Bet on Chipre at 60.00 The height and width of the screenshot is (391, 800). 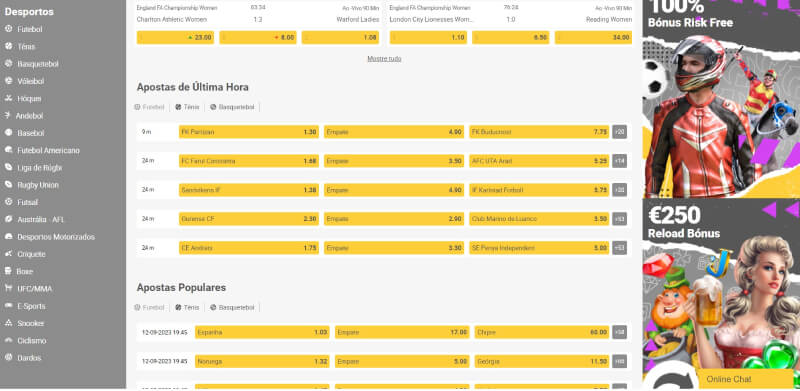point(542,332)
